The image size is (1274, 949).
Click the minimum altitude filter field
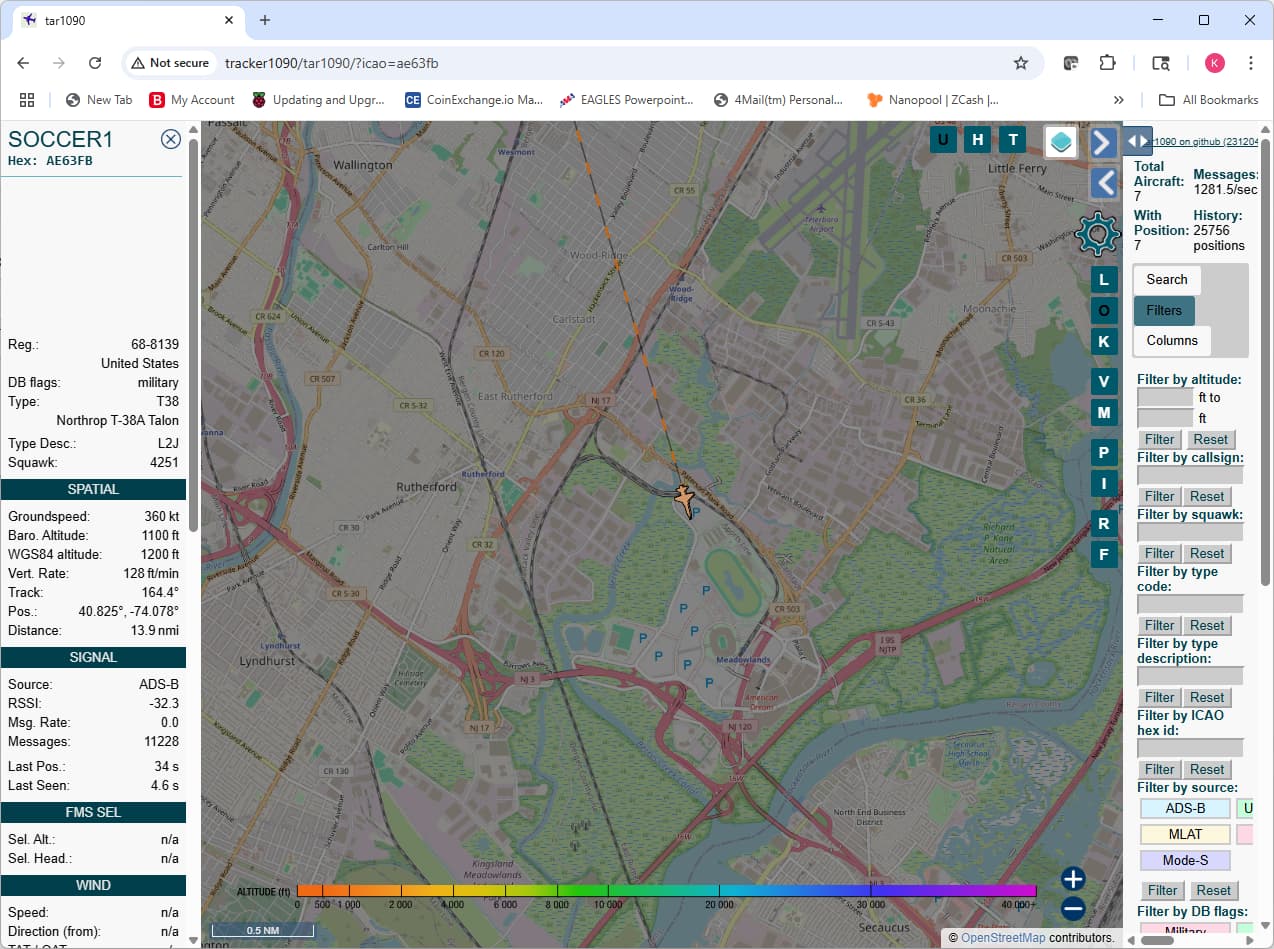1165,398
